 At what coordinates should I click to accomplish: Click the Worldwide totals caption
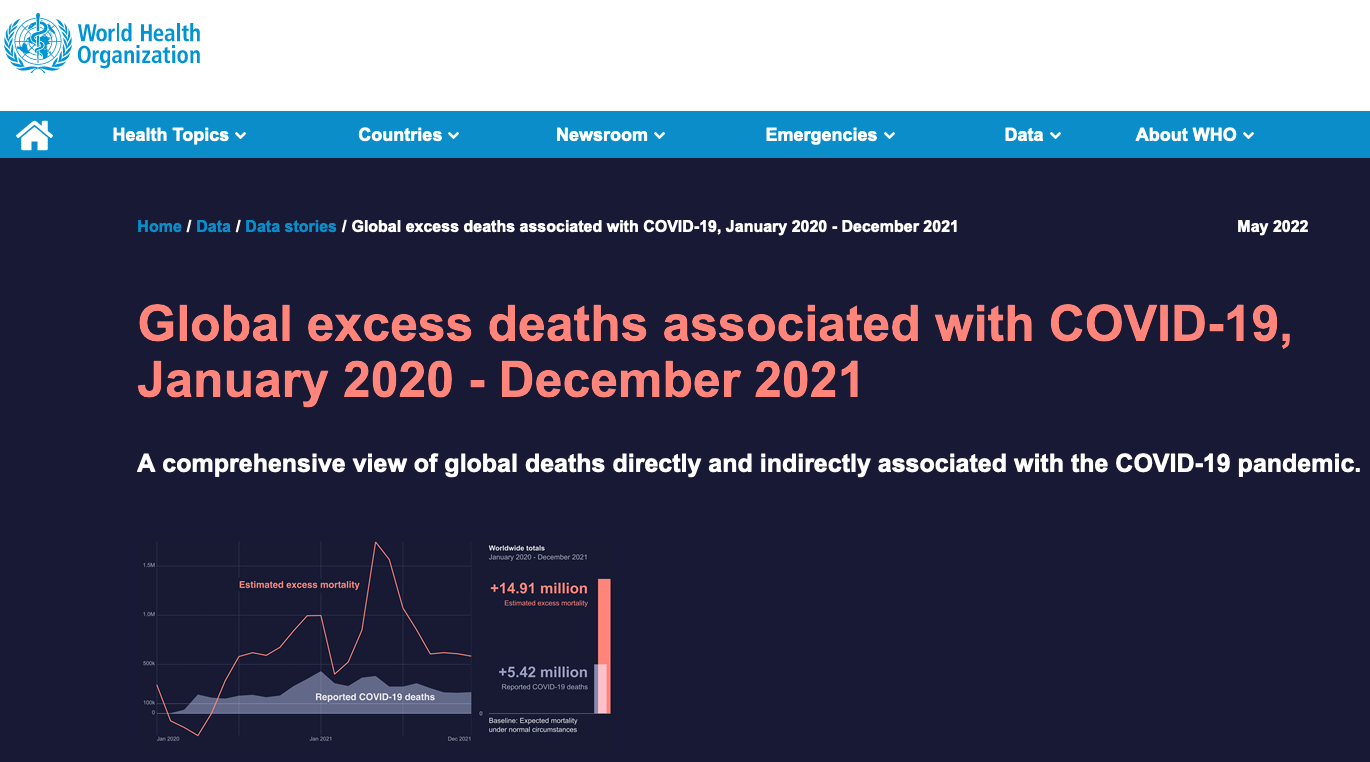coord(516,548)
